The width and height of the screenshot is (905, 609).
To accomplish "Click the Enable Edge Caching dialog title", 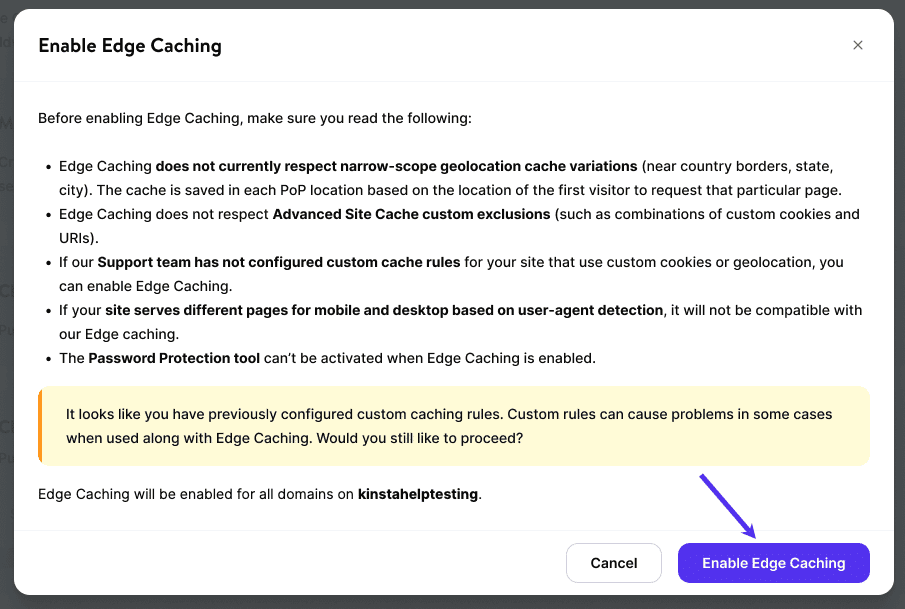I will coord(130,45).
